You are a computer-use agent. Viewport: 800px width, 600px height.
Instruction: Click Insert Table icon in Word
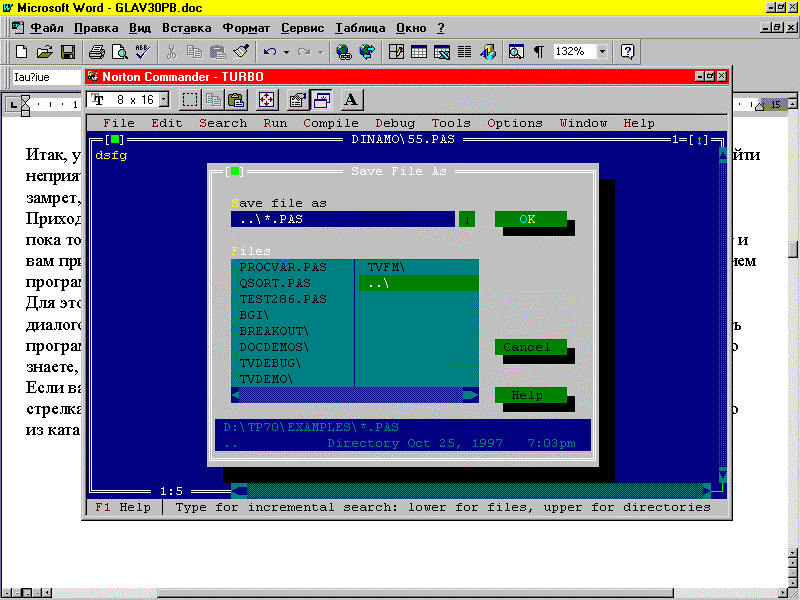pos(419,52)
